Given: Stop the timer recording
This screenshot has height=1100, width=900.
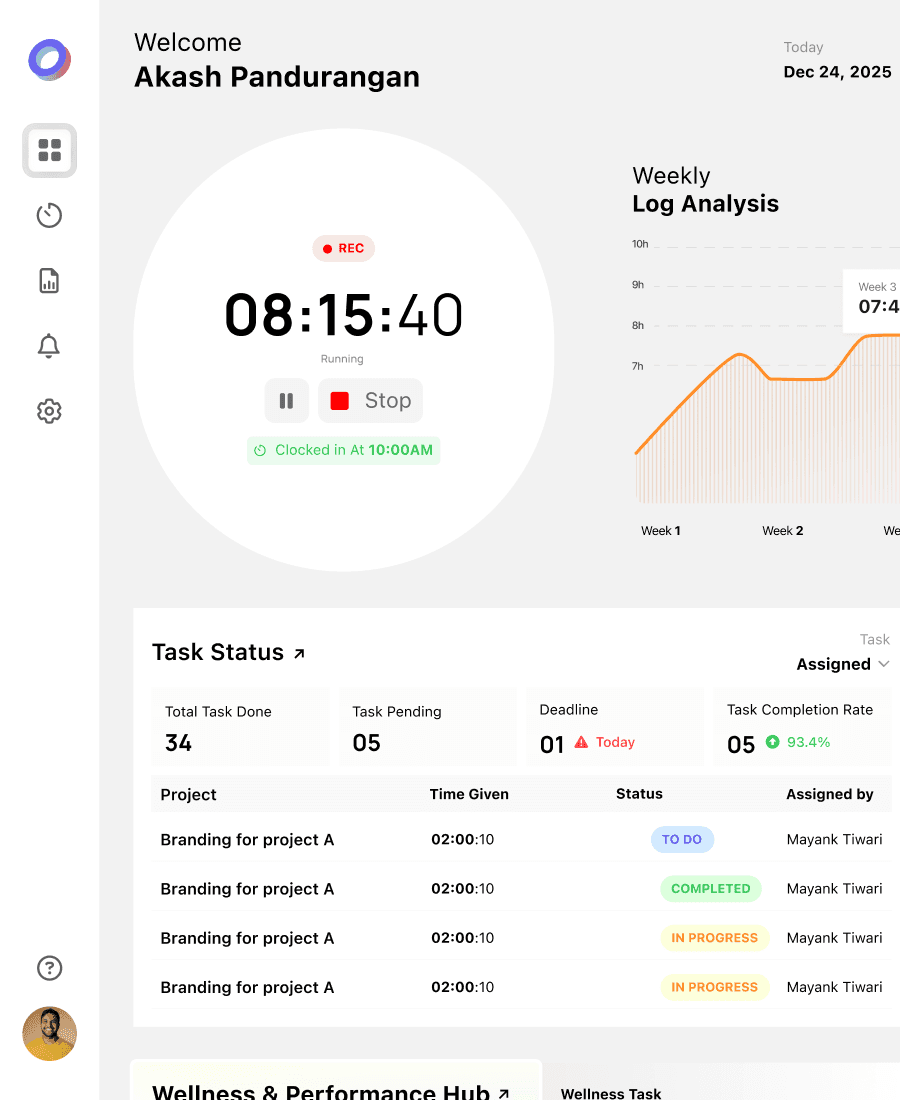Looking at the screenshot, I should coord(370,401).
